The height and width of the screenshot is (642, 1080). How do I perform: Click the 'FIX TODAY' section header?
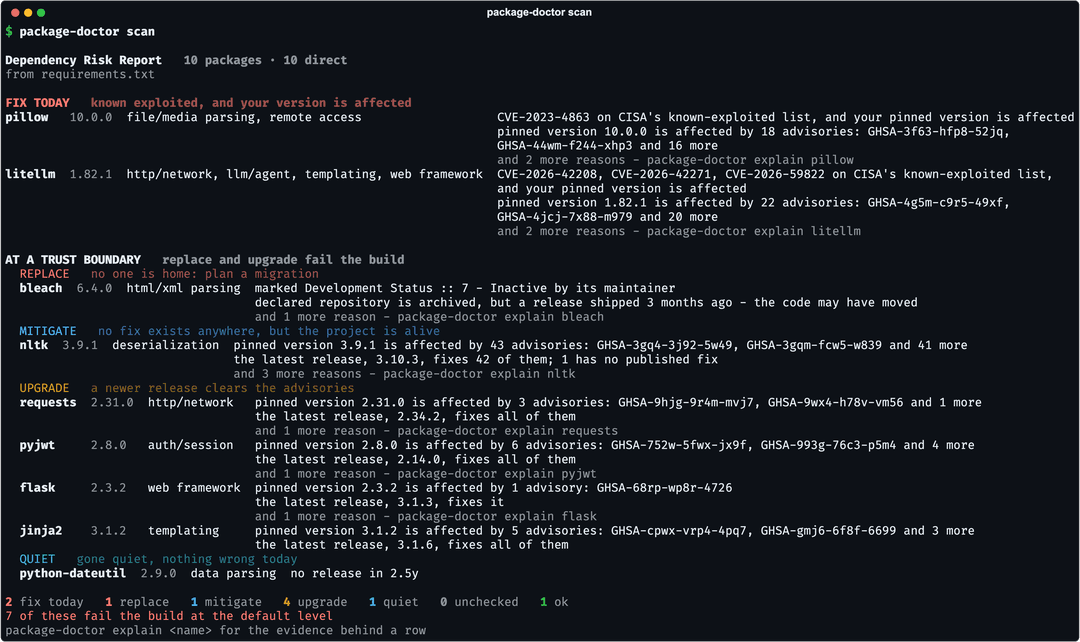coord(37,103)
